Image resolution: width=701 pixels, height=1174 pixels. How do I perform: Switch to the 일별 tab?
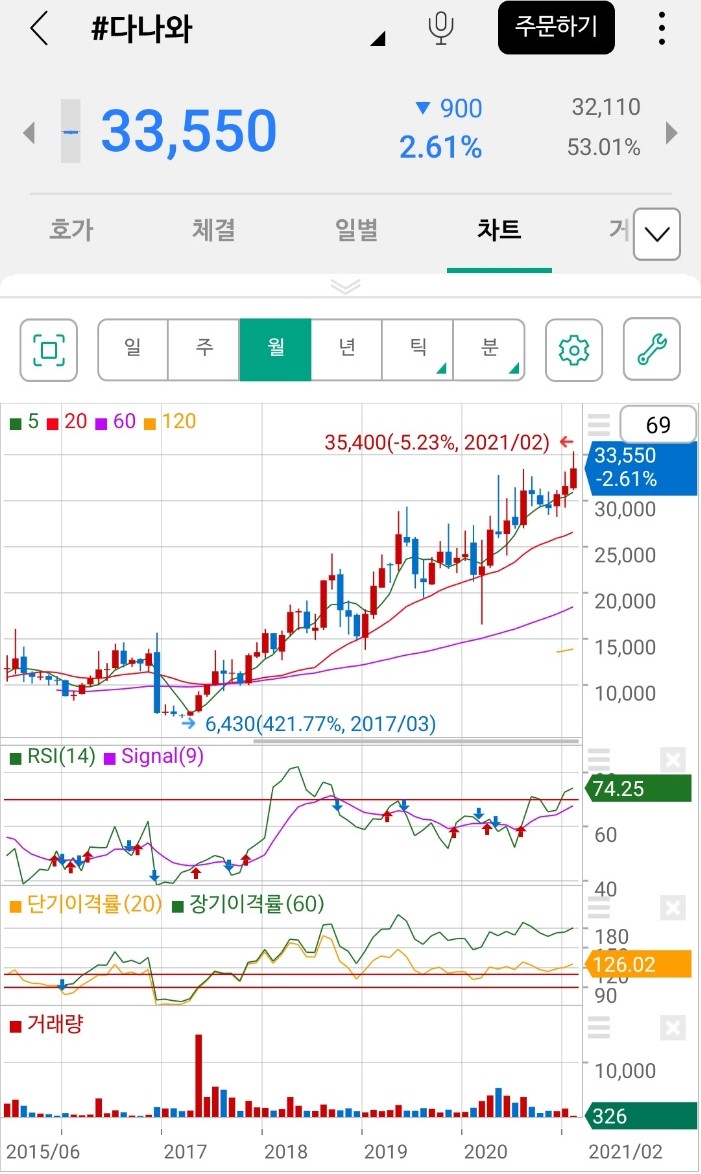[356, 230]
